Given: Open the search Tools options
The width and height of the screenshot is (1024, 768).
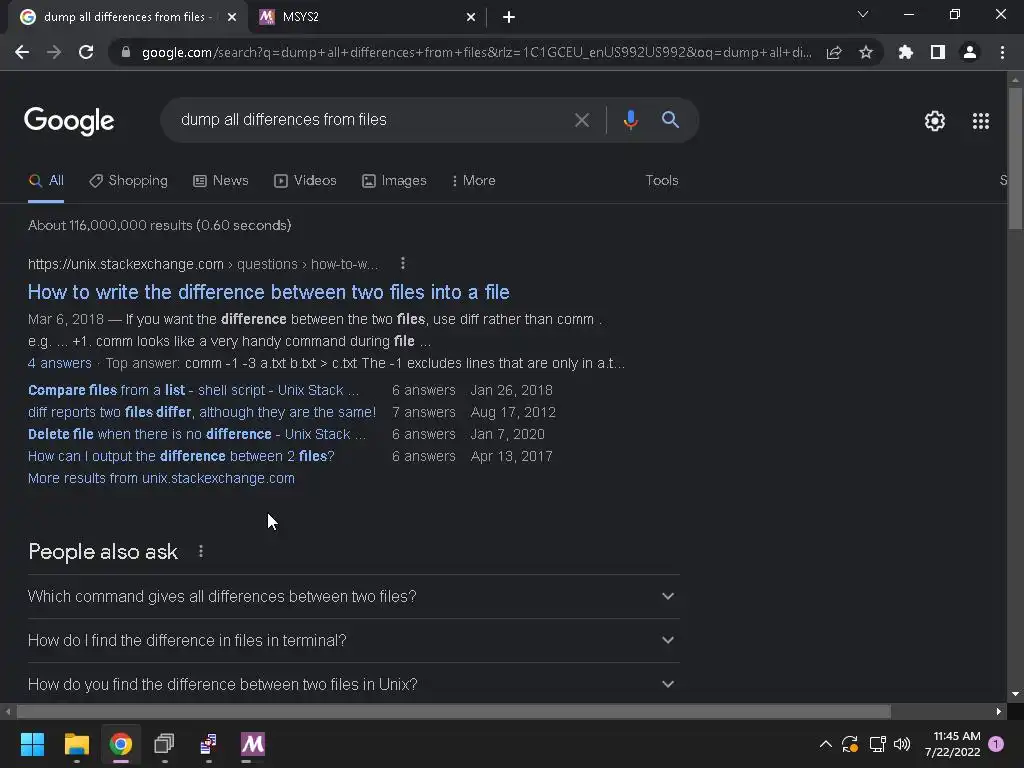Looking at the screenshot, I should tap(662, 180).
